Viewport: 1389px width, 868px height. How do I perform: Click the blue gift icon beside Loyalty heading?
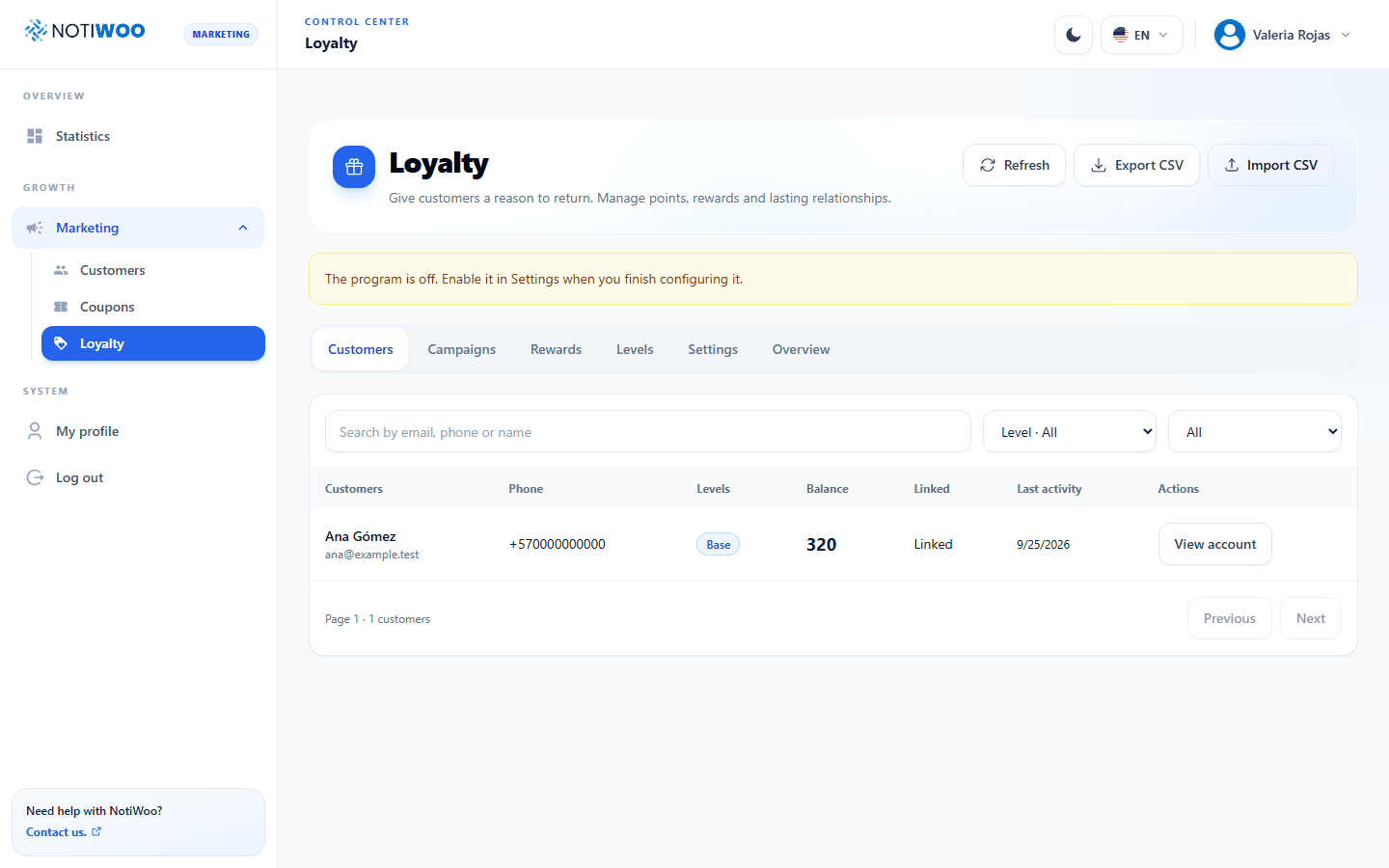(354, 167)
